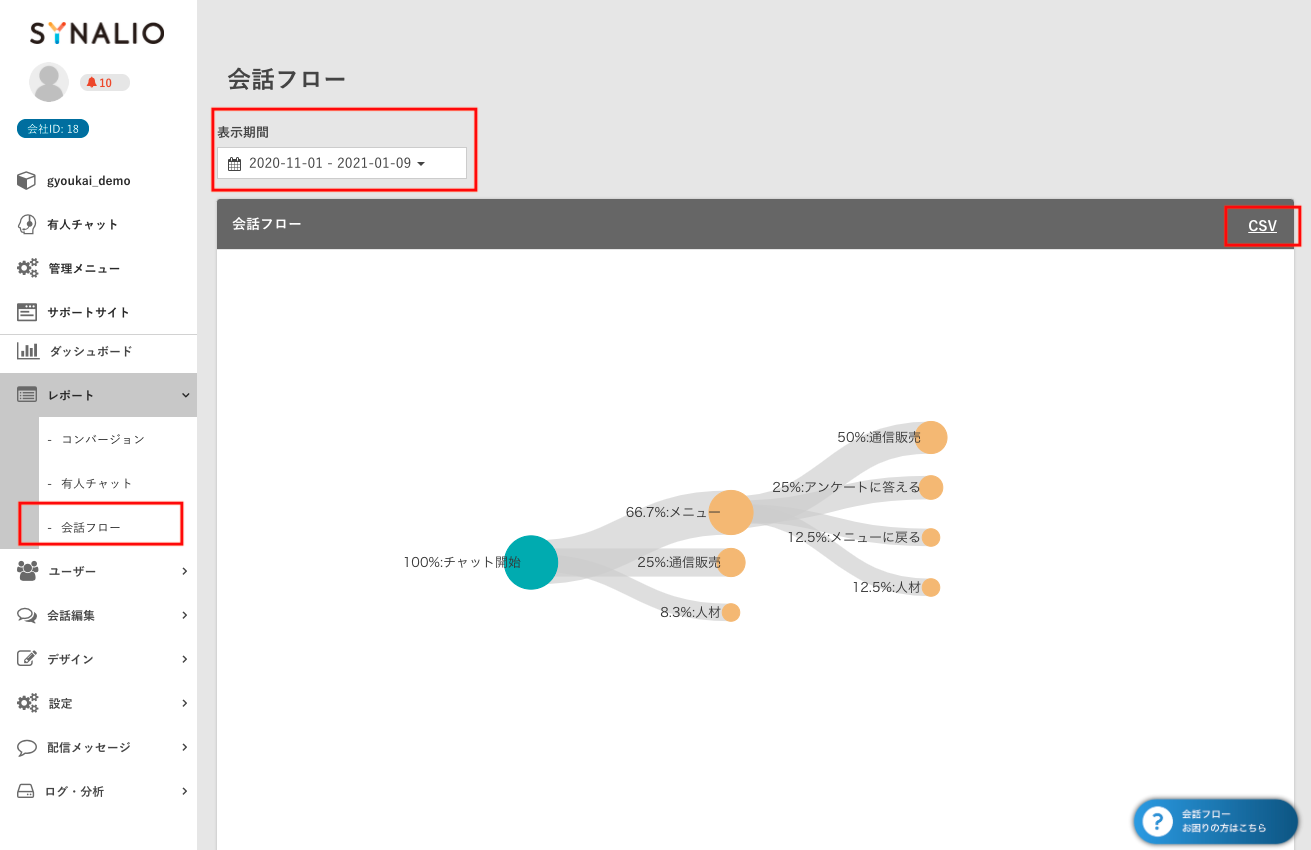Click the ログ・分析 drive icon

27,791
